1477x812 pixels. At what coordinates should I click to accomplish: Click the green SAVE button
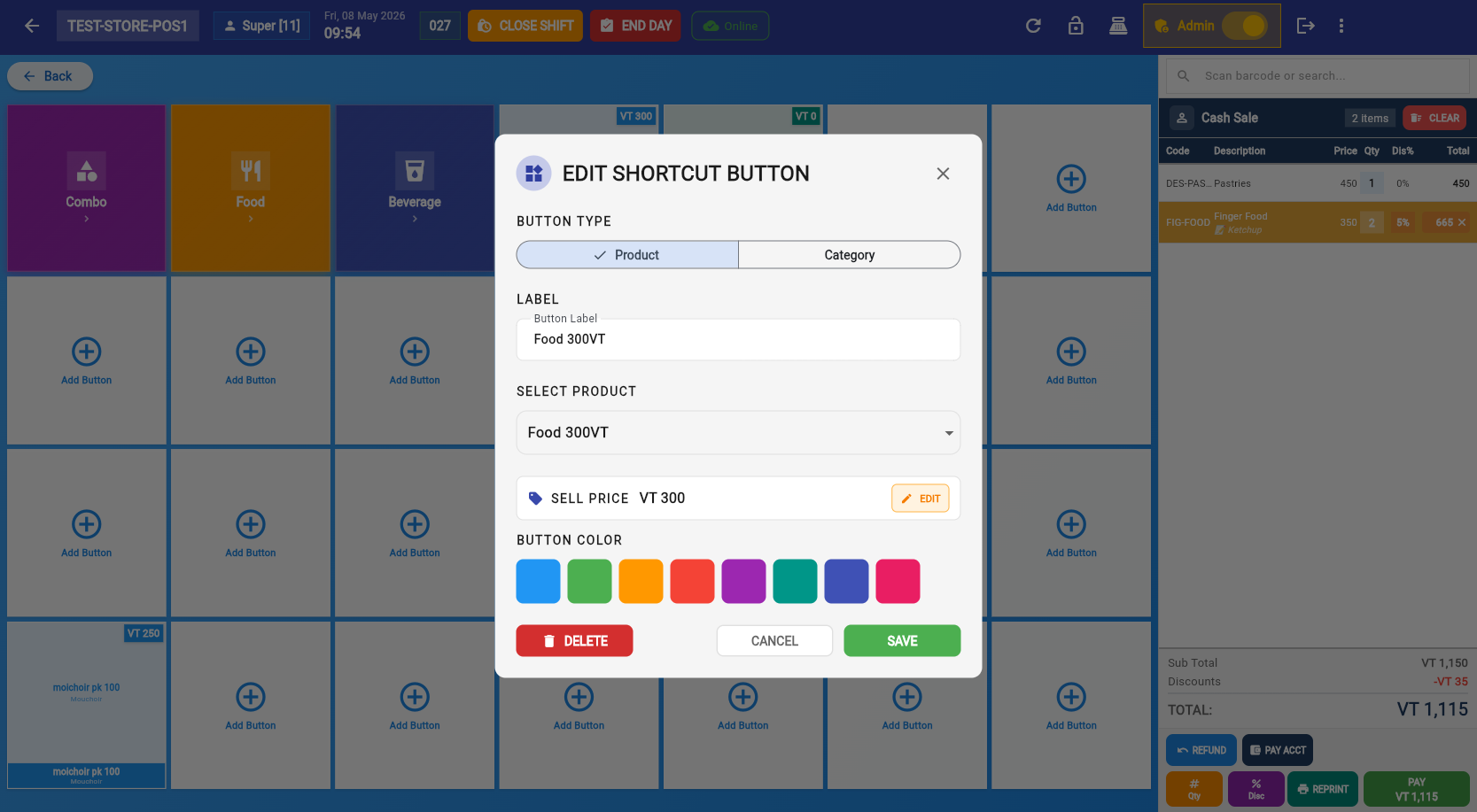902,640
